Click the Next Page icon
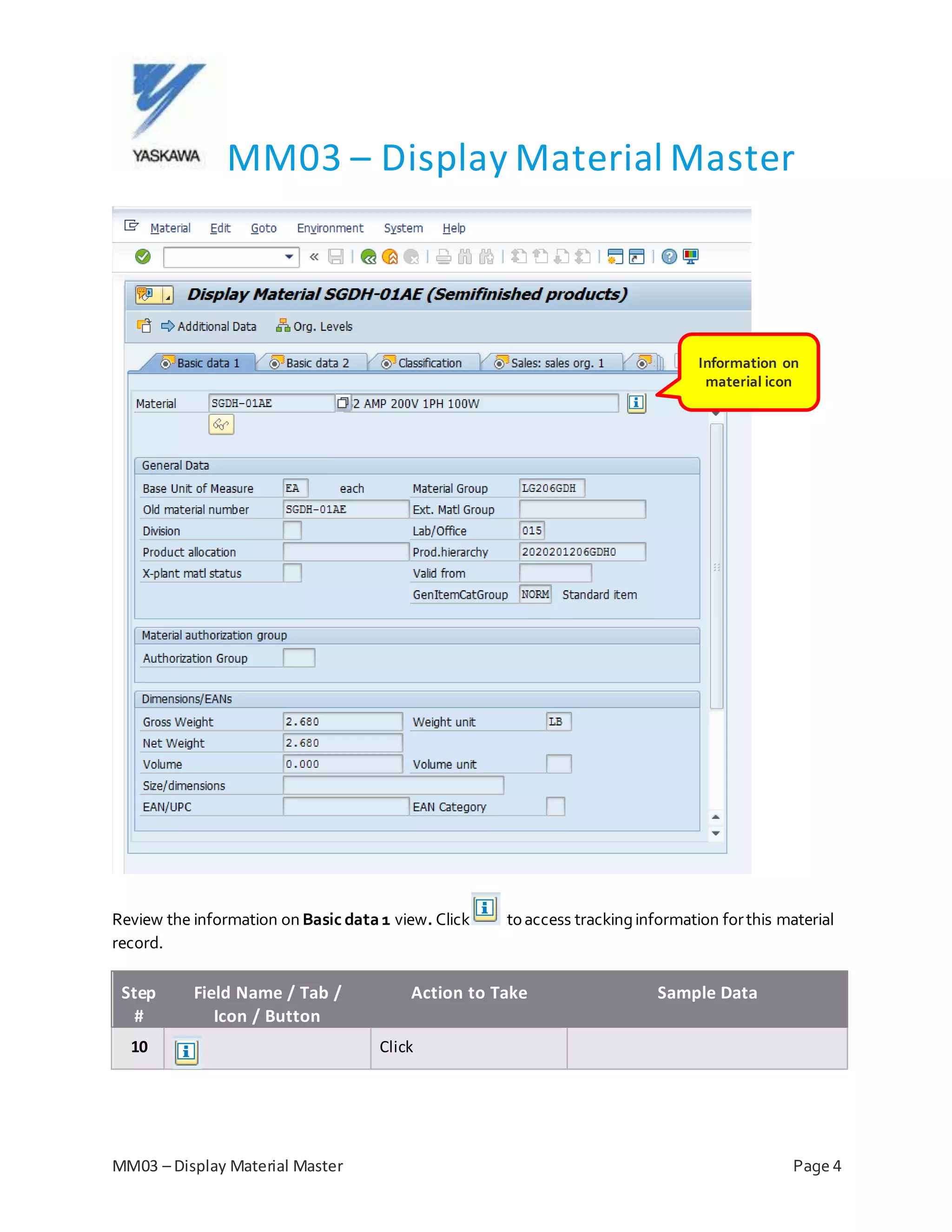Viewport: 952px width, 1232px height. coord(561,257)
